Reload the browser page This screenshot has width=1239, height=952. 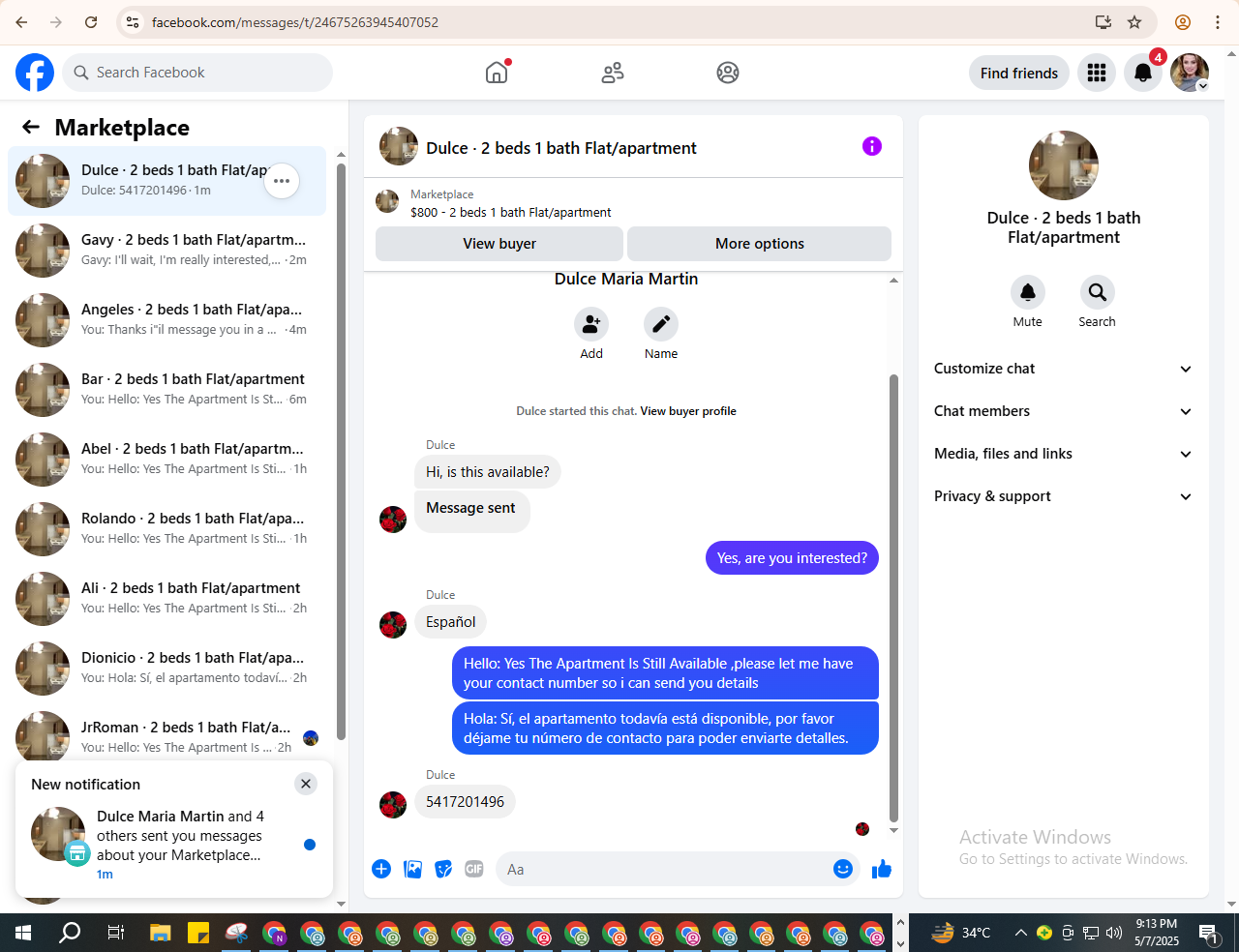91,22
